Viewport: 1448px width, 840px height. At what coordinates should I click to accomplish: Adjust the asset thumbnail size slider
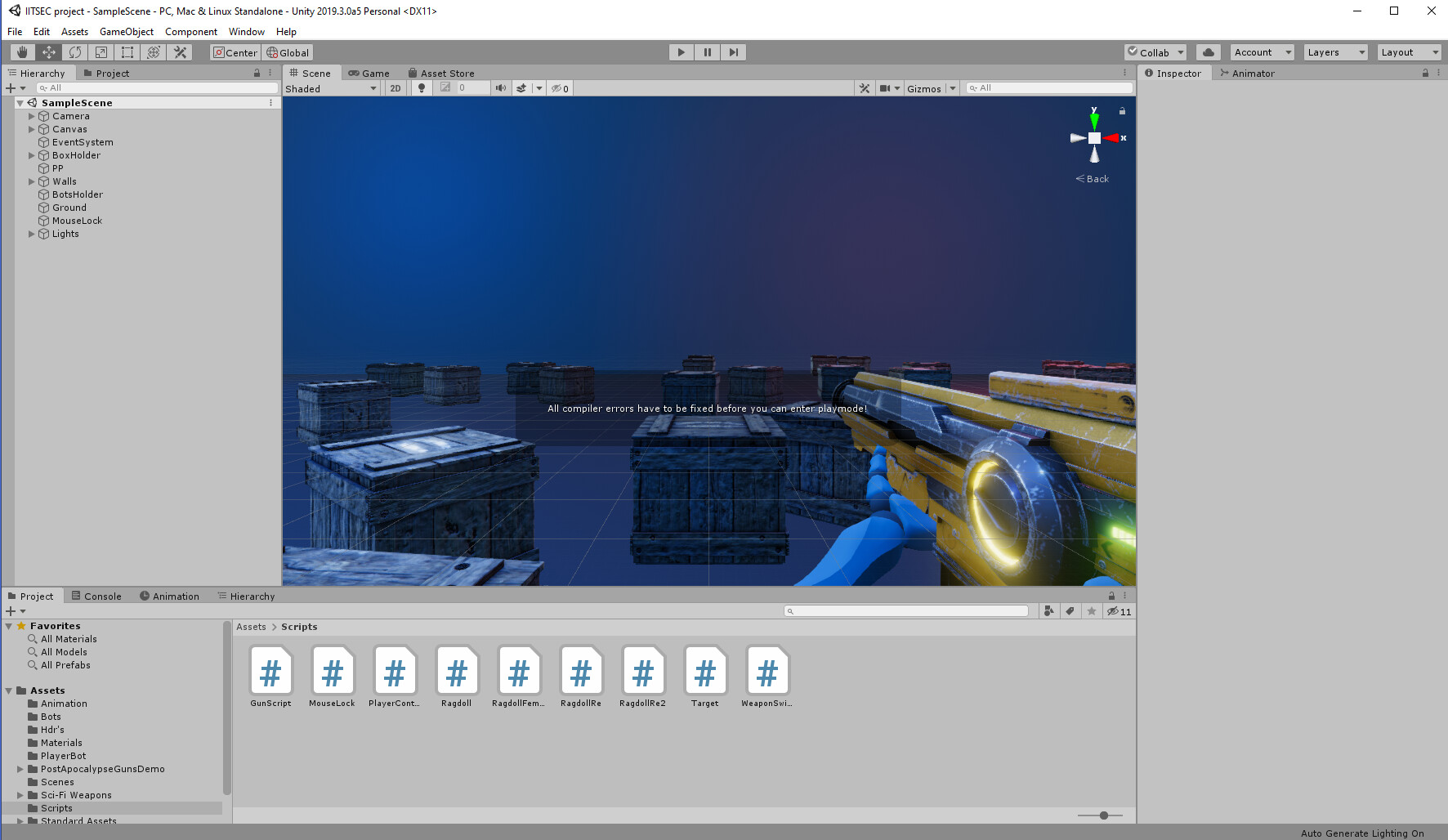point(1102,815)
